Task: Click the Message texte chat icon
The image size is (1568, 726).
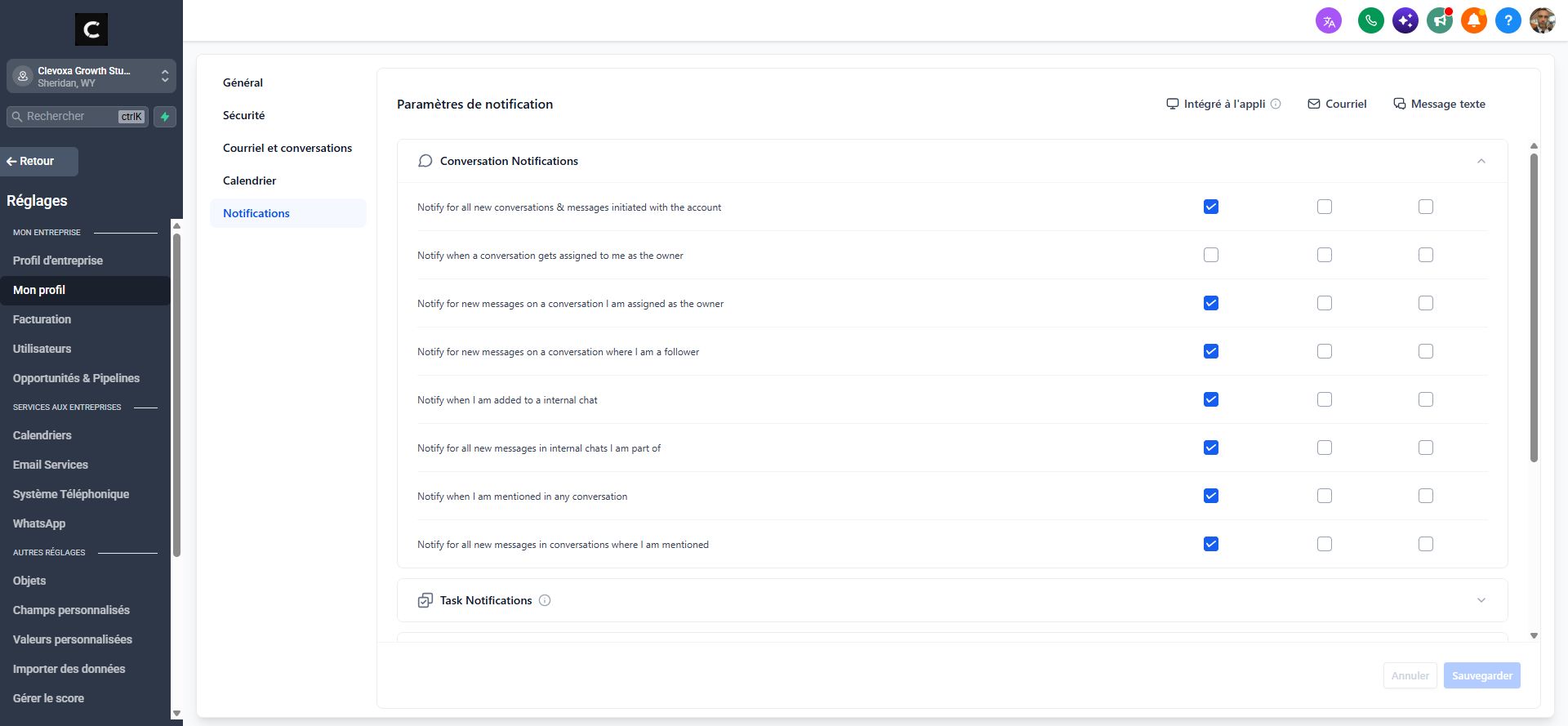Action: 1399,104
